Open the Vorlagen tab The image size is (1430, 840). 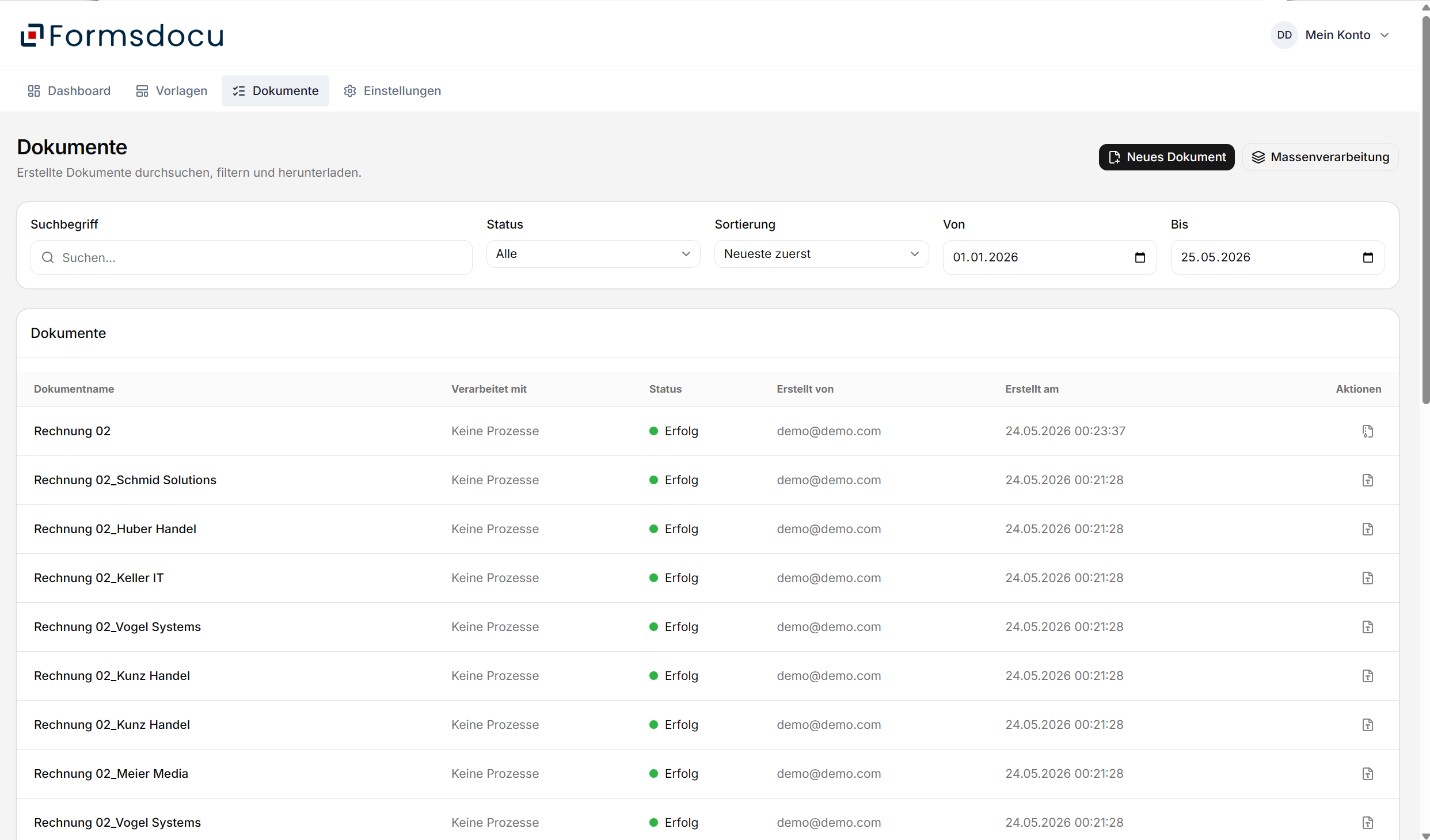(x=172, y=91)
